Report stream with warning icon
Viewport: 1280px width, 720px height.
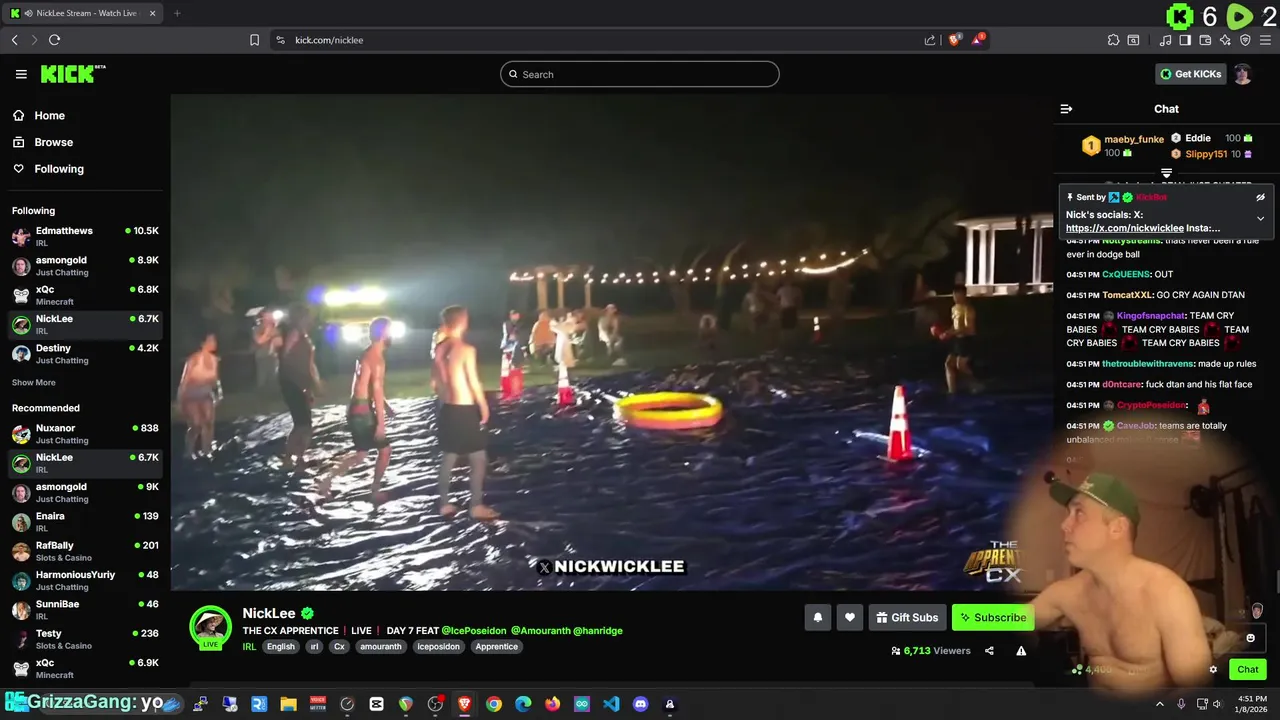(x=1021, y=651)
